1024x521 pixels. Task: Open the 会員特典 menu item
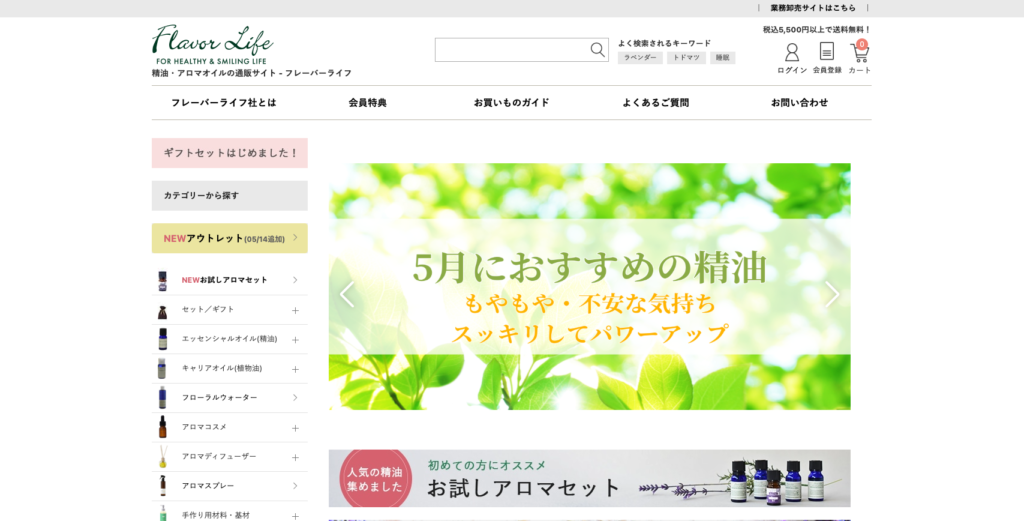pos(367,103)
